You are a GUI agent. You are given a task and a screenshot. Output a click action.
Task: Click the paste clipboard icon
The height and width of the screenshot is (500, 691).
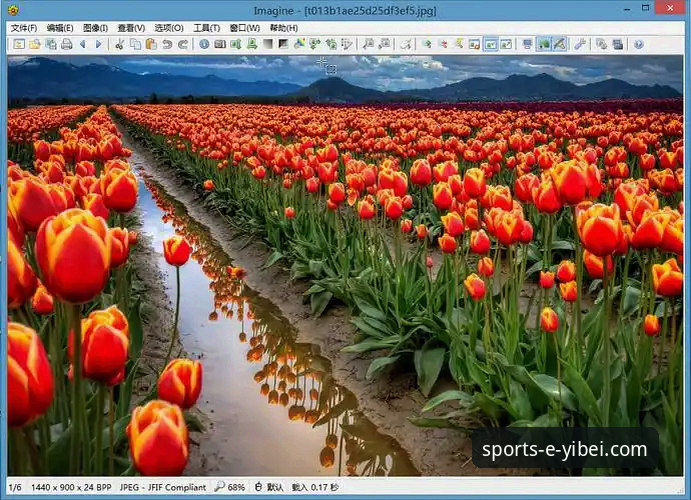[x=151, y=44]
